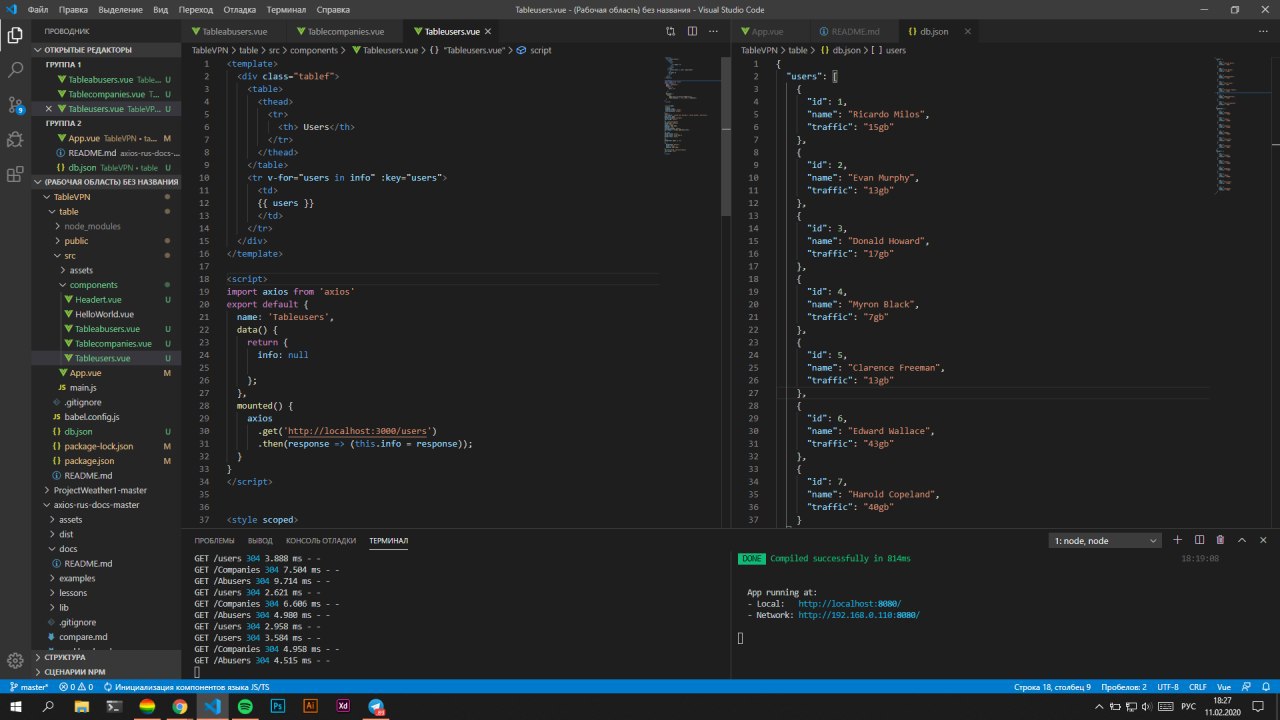Open Windows Start menu
Image resolution: width=1280 pixels, height=720 pixels.
tap(15, 707)
